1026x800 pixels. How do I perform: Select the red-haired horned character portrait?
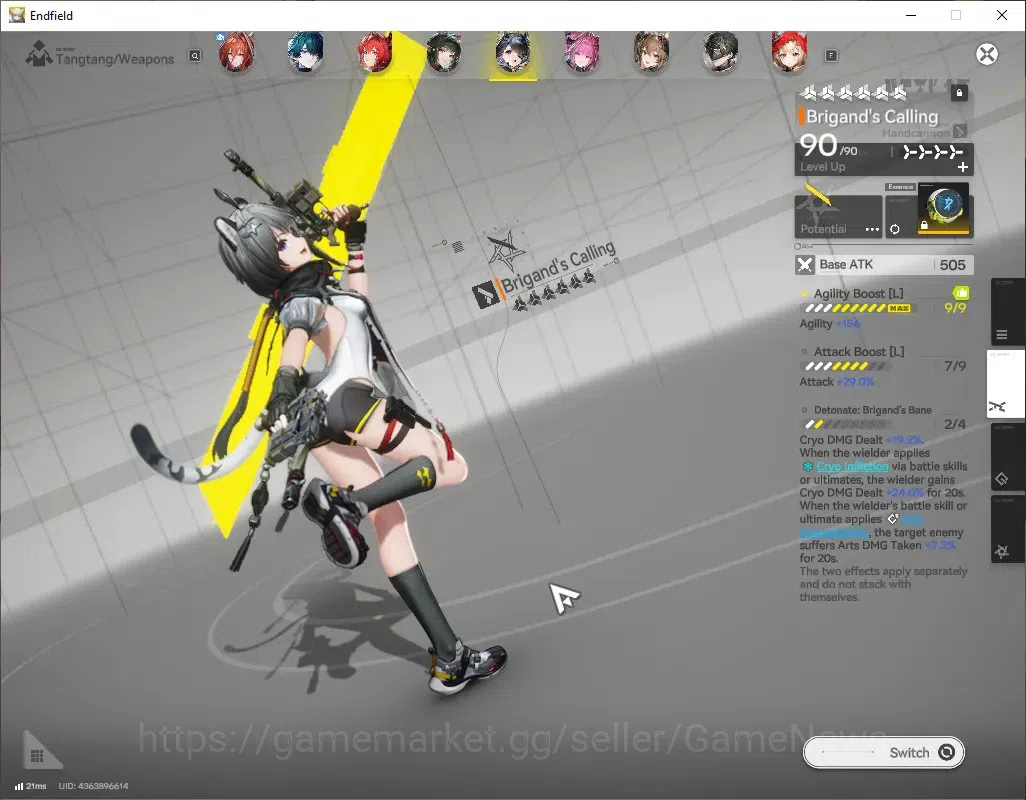(x=375, y=52)
